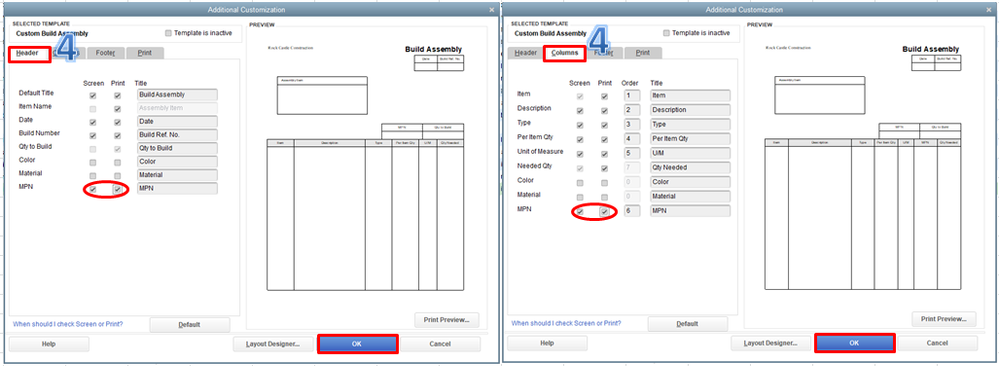Click MPN title field in Columns-tab dialog

pos(690,211)
